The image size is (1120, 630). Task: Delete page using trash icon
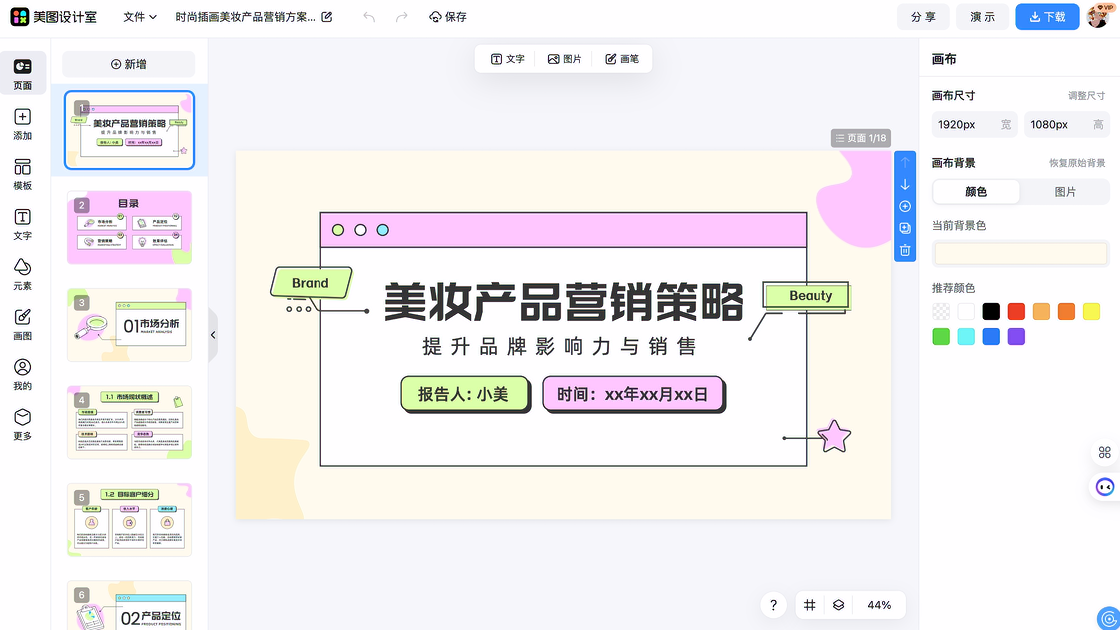coord(905,250)
